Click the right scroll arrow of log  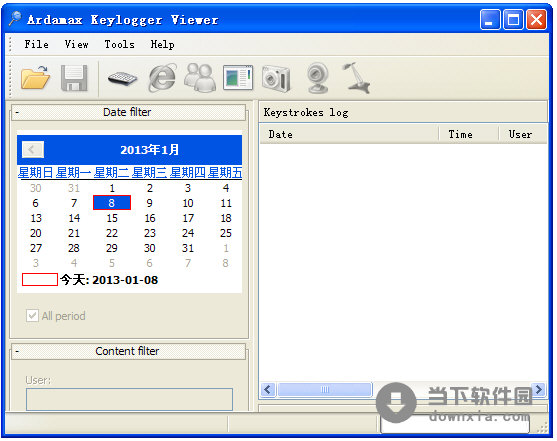539,389
